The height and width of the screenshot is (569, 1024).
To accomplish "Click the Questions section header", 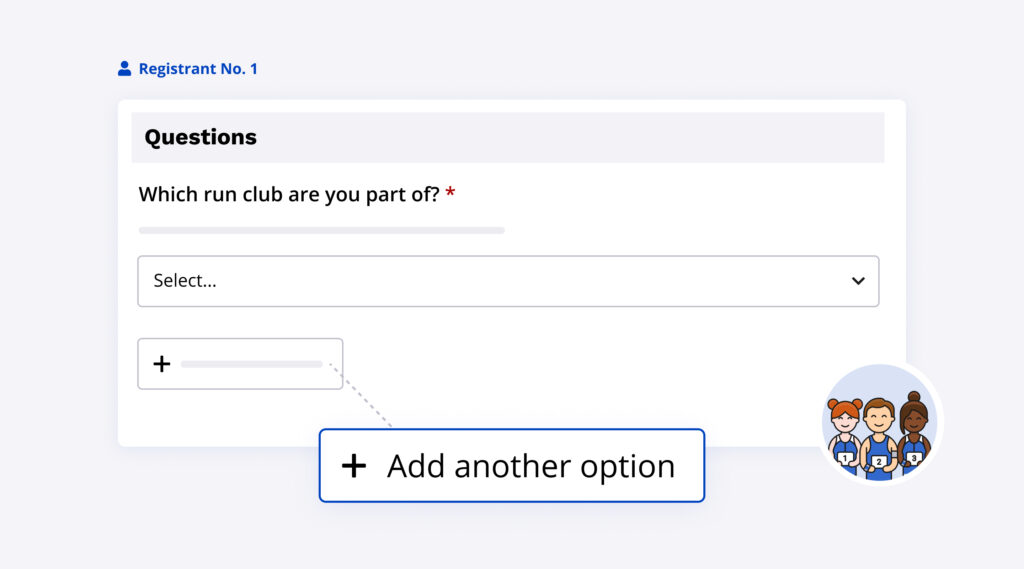I will point(201,138).
